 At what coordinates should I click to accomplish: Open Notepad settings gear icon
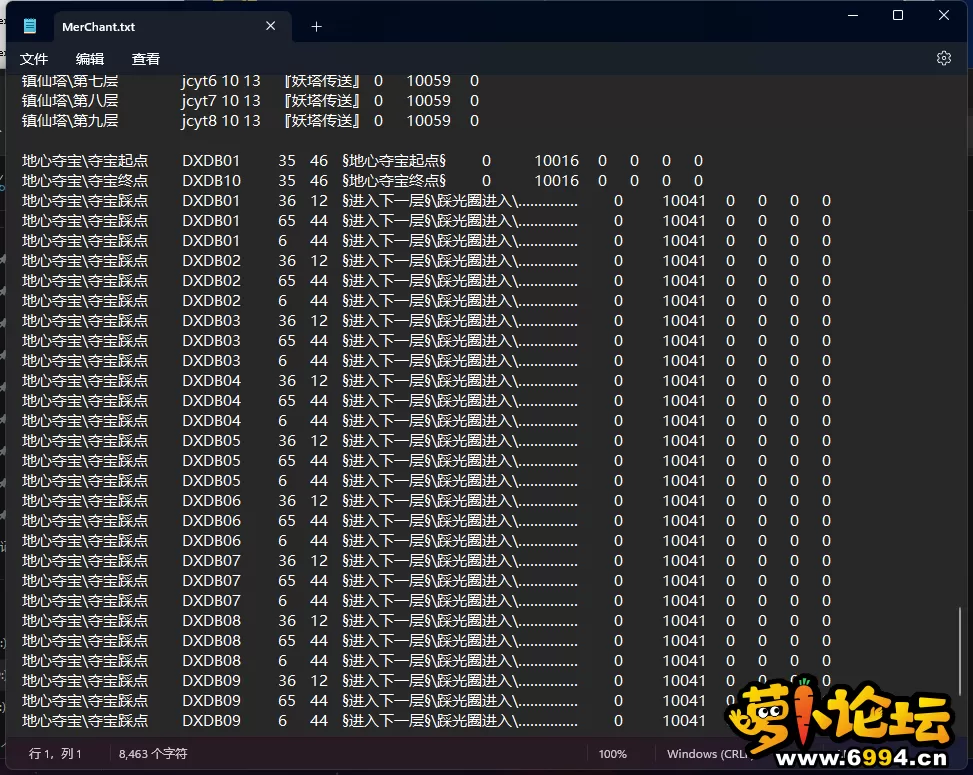click(943, 58)
